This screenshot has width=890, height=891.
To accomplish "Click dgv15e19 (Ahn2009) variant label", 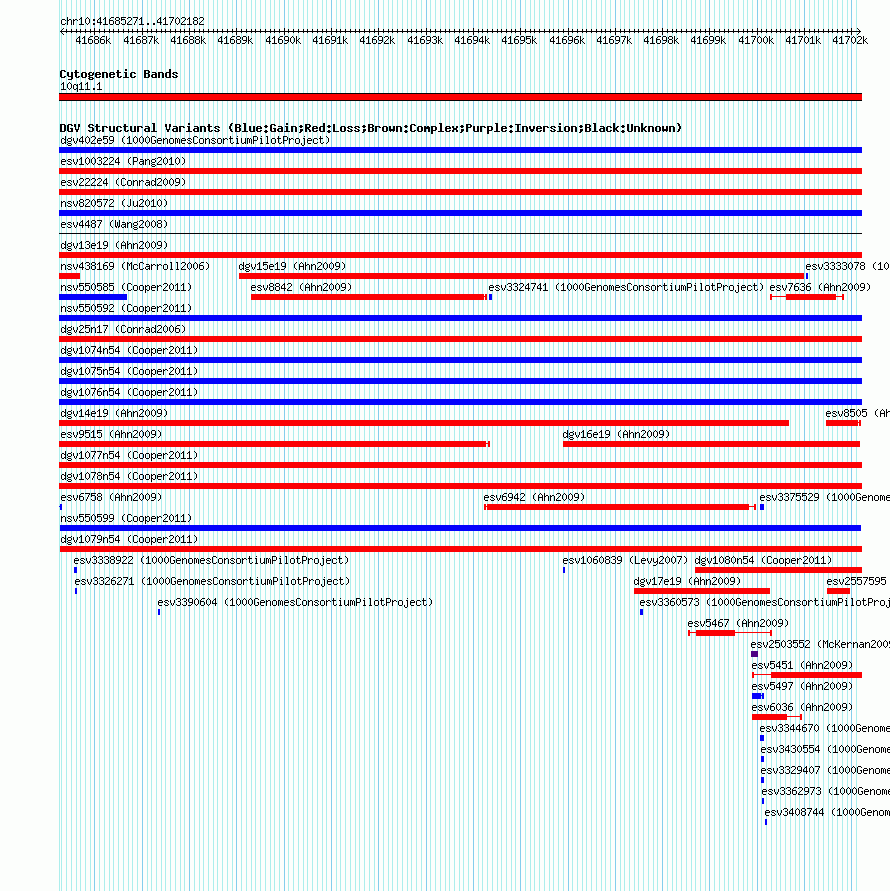I will pyautogui.click(x=292, y=267).
